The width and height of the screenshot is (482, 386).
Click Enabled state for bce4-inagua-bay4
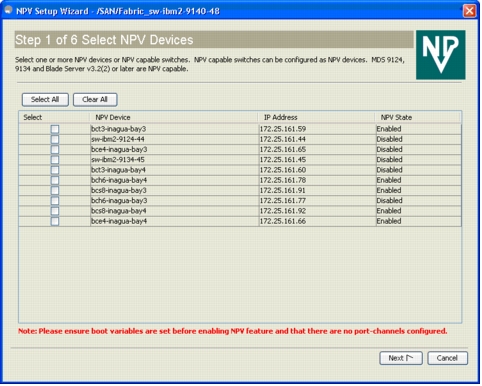[x=389, y=221]
